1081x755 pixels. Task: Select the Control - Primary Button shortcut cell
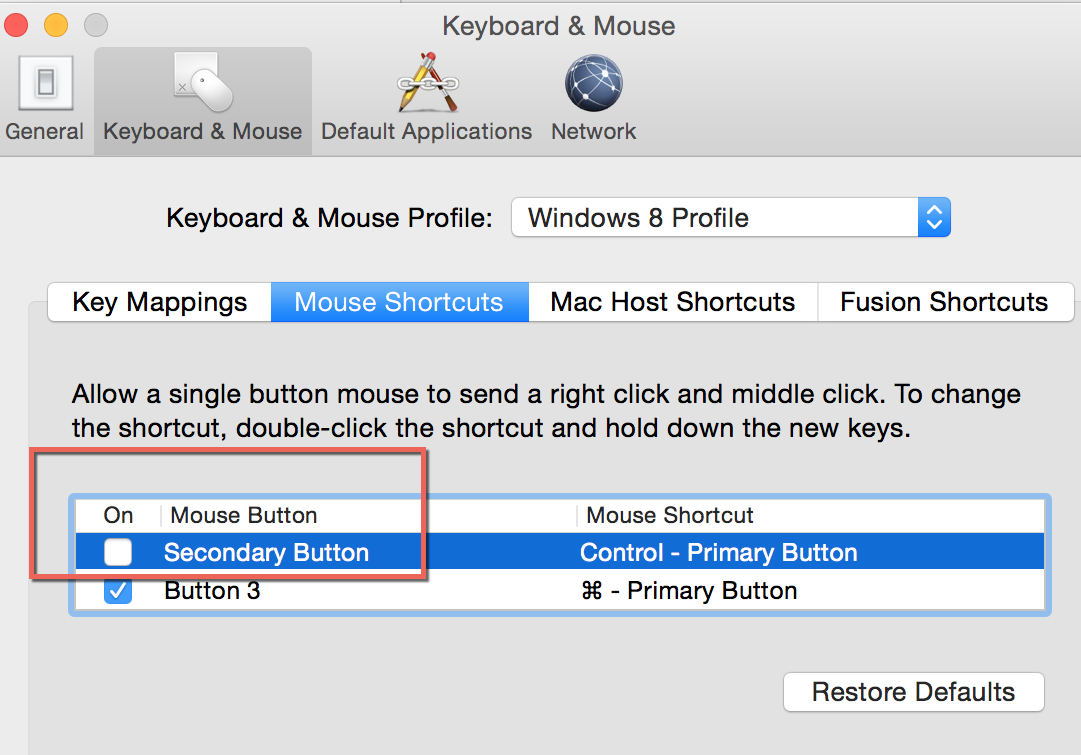tap(718, 552)
